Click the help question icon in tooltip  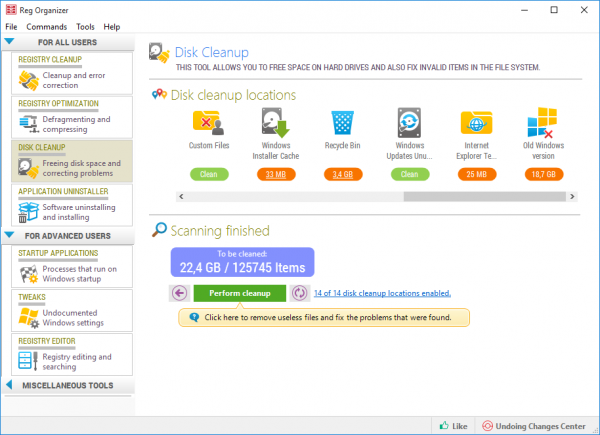pos(194,317)
